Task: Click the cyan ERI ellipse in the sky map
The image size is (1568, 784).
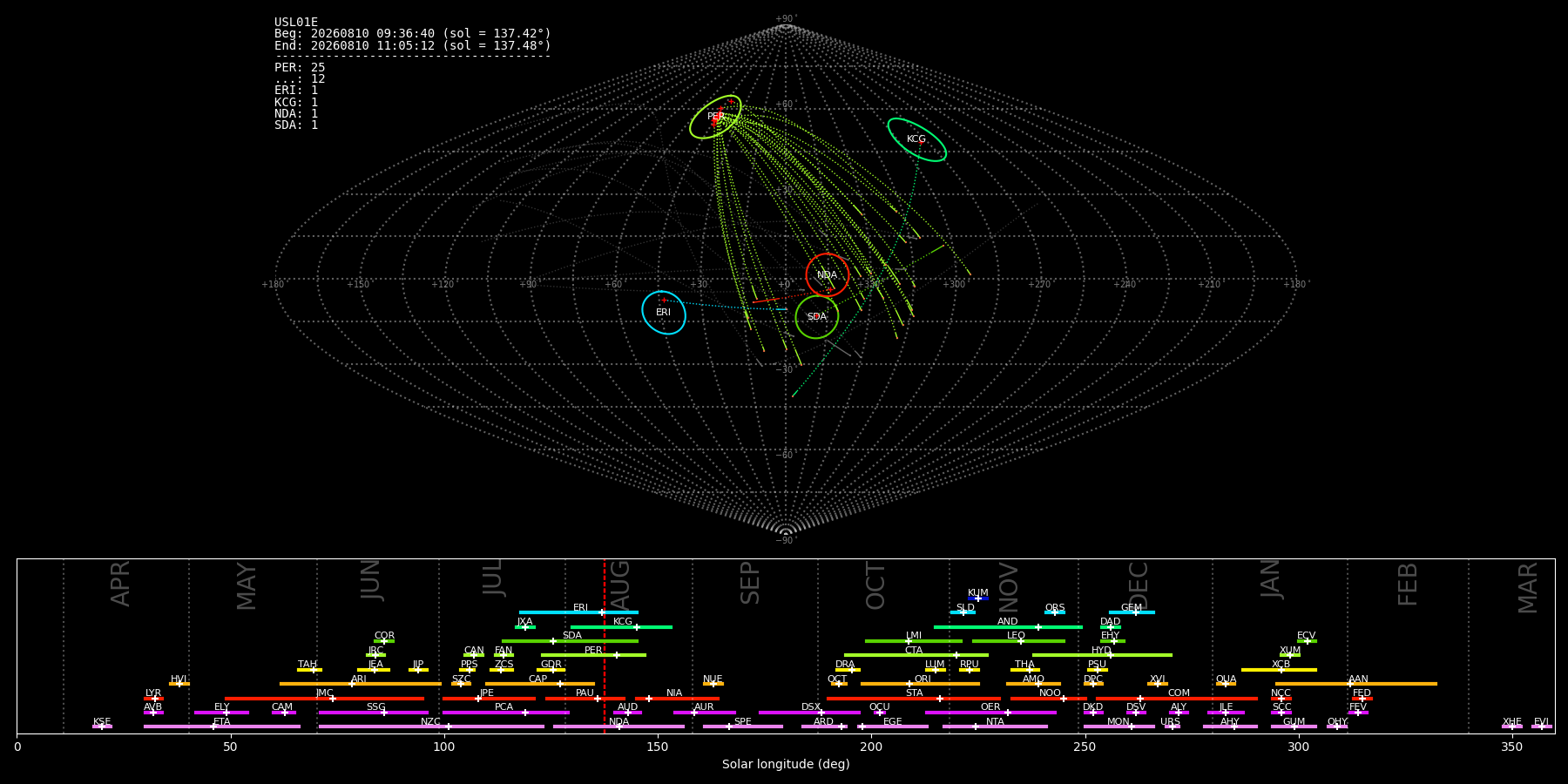Action: coord(664,313)
